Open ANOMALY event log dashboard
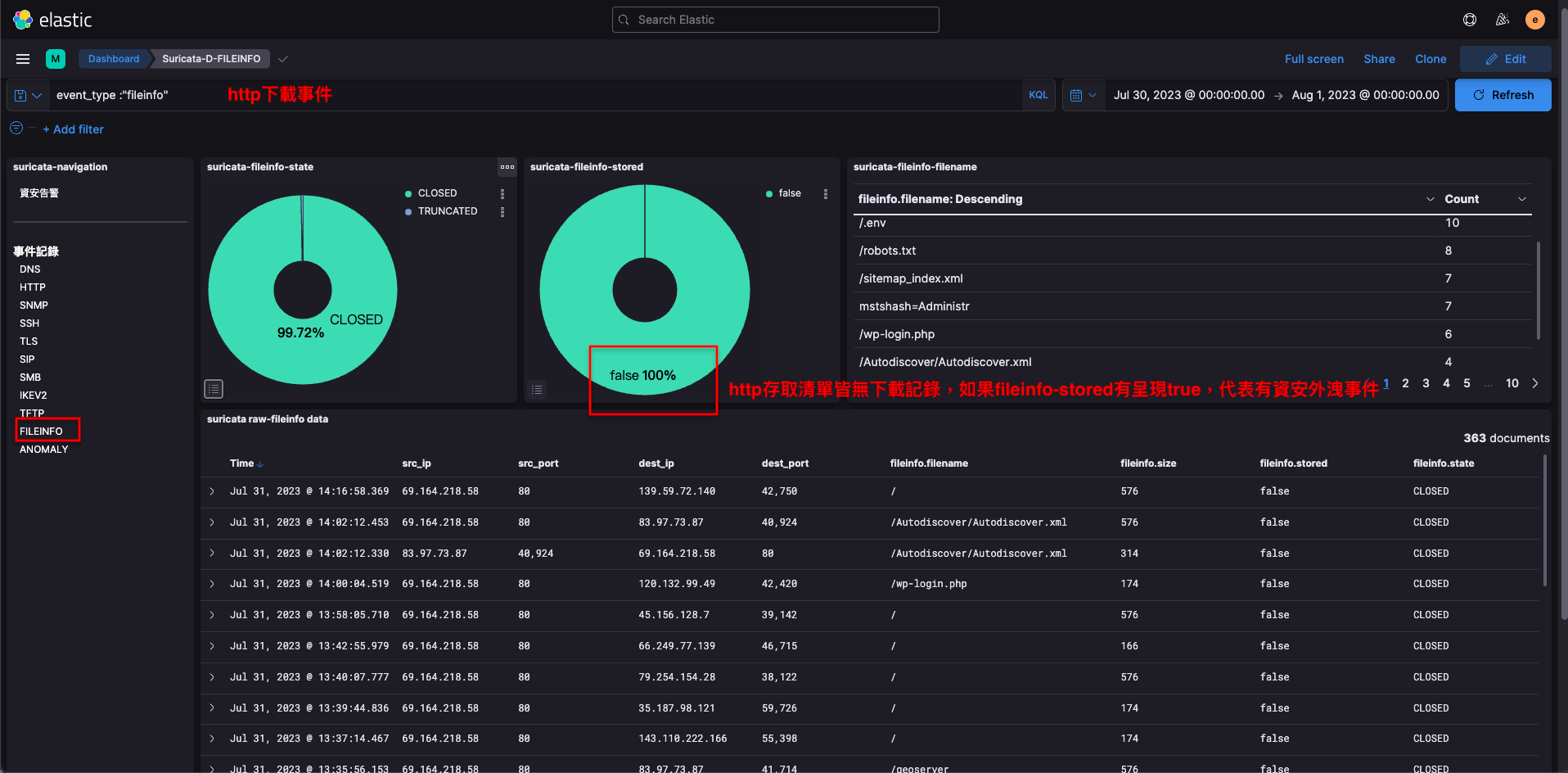This screenshot has width=1568, height=773. (44, 450)
